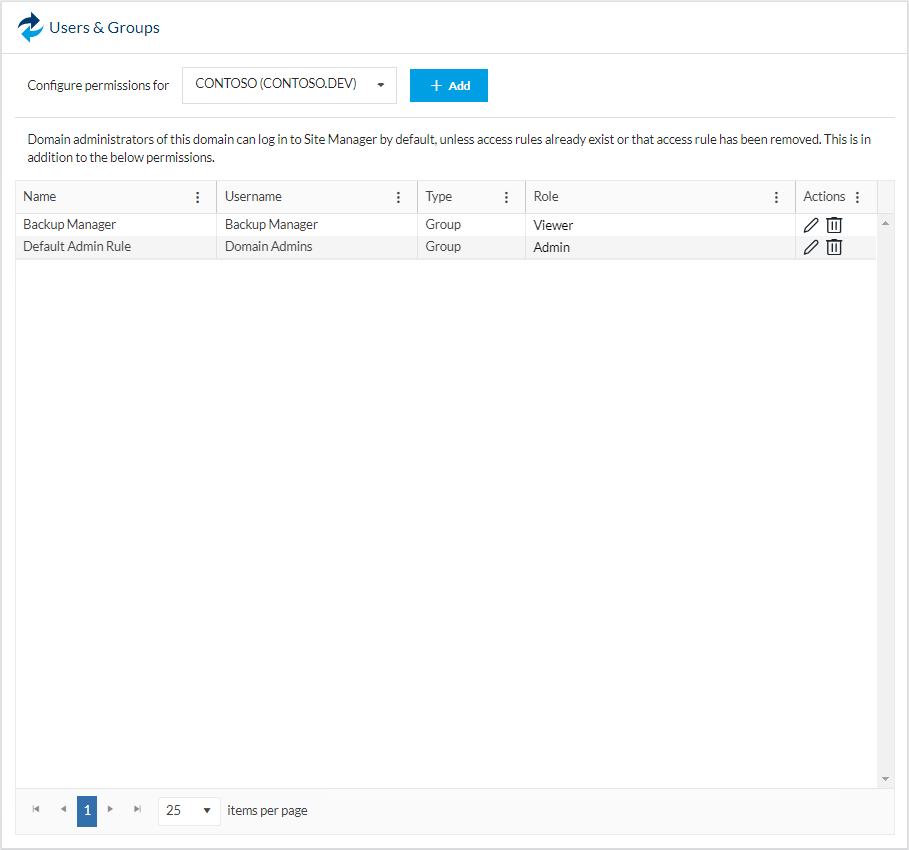Open Username column options menu
Screen dimensions: 909x850
tap(398, 197)
